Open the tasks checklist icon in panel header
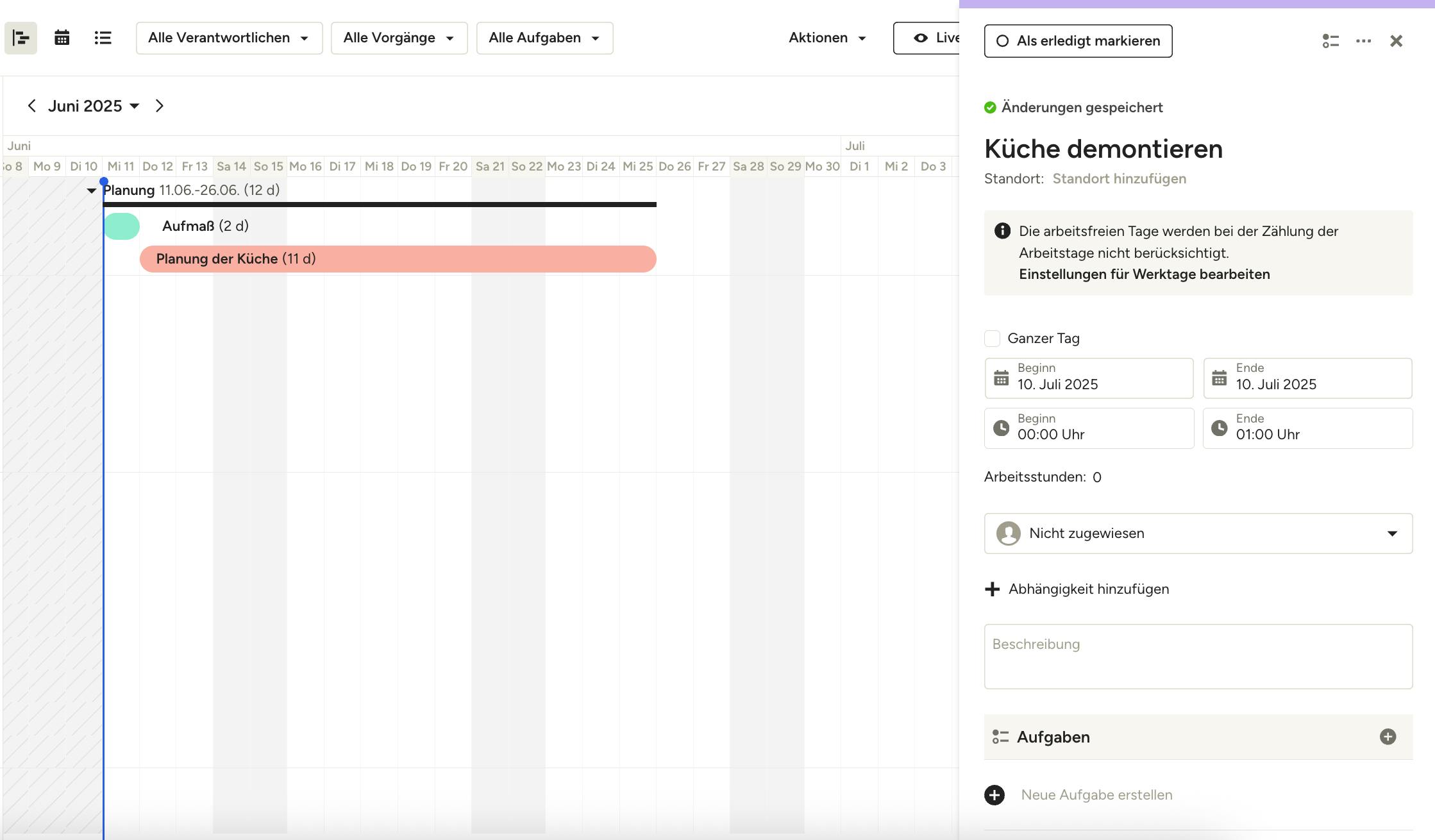Image resolution: width=1435 pixels, height=840 pixels. [1330, 41]
